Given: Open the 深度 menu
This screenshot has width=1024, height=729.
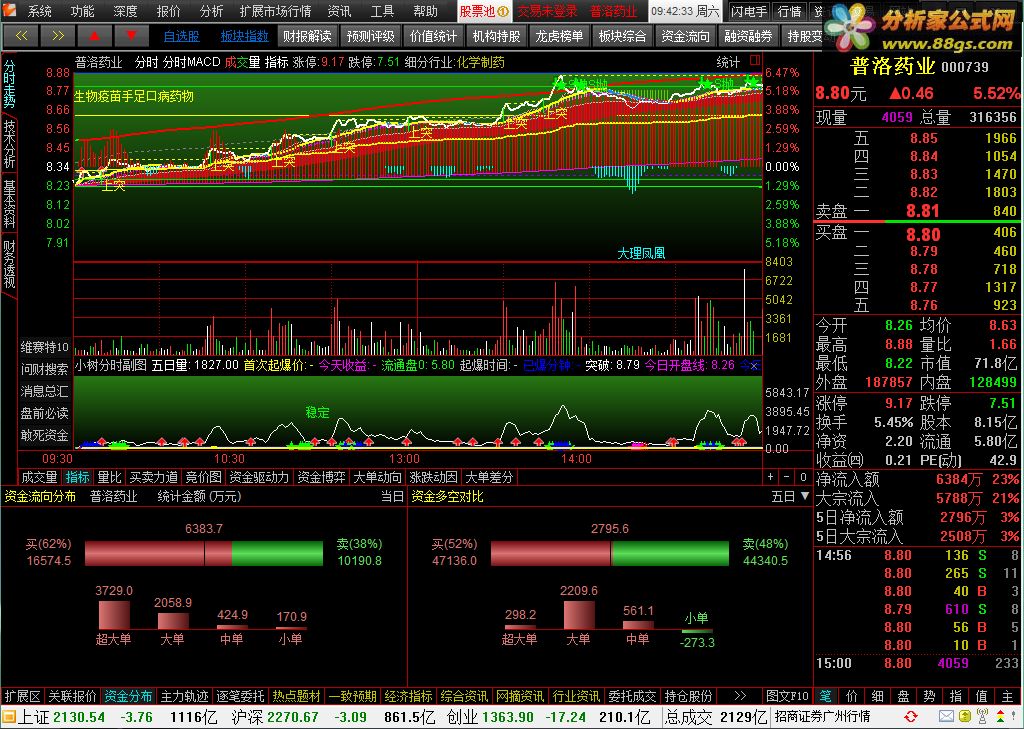Looking at the screenshot, I should click(x=125, y=11).
